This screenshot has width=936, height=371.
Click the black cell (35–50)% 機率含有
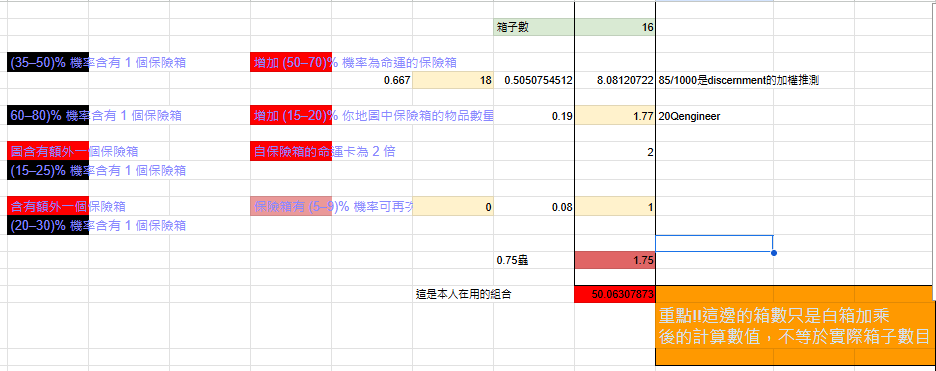(48, 62)
